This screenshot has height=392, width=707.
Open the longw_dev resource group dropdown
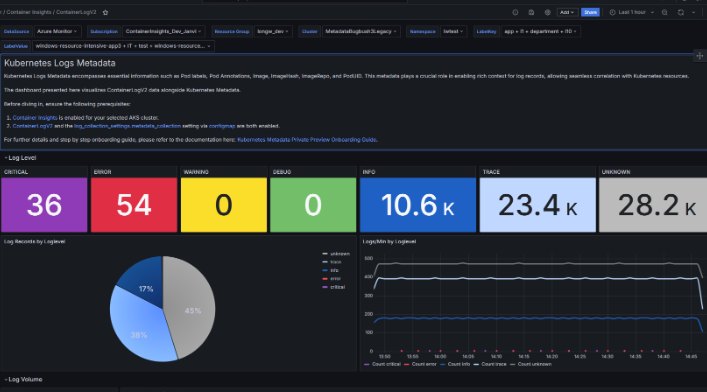(273, 32)
